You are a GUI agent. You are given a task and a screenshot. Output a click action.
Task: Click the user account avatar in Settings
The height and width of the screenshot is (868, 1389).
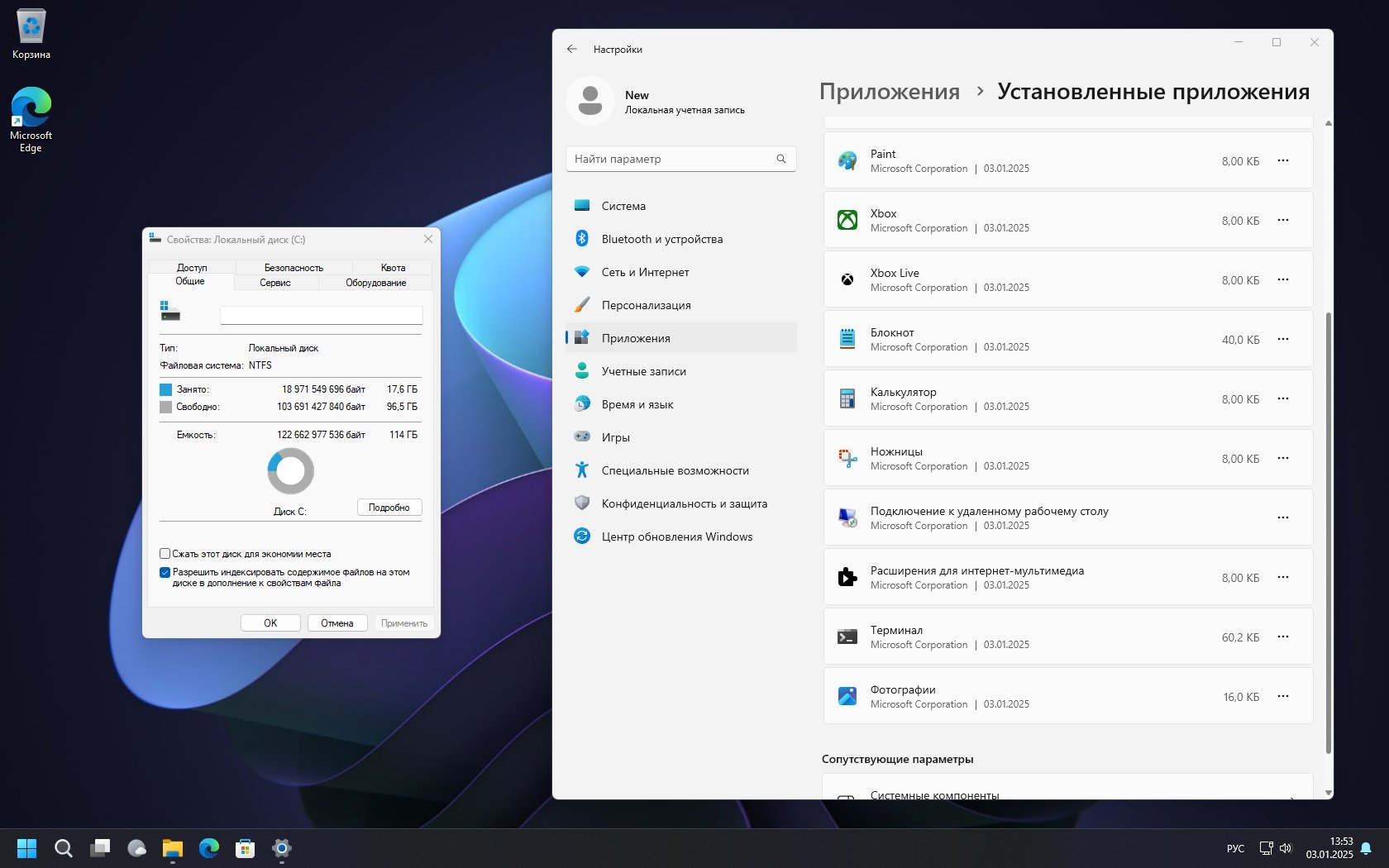pyautogui.click(x=590, y=102)
